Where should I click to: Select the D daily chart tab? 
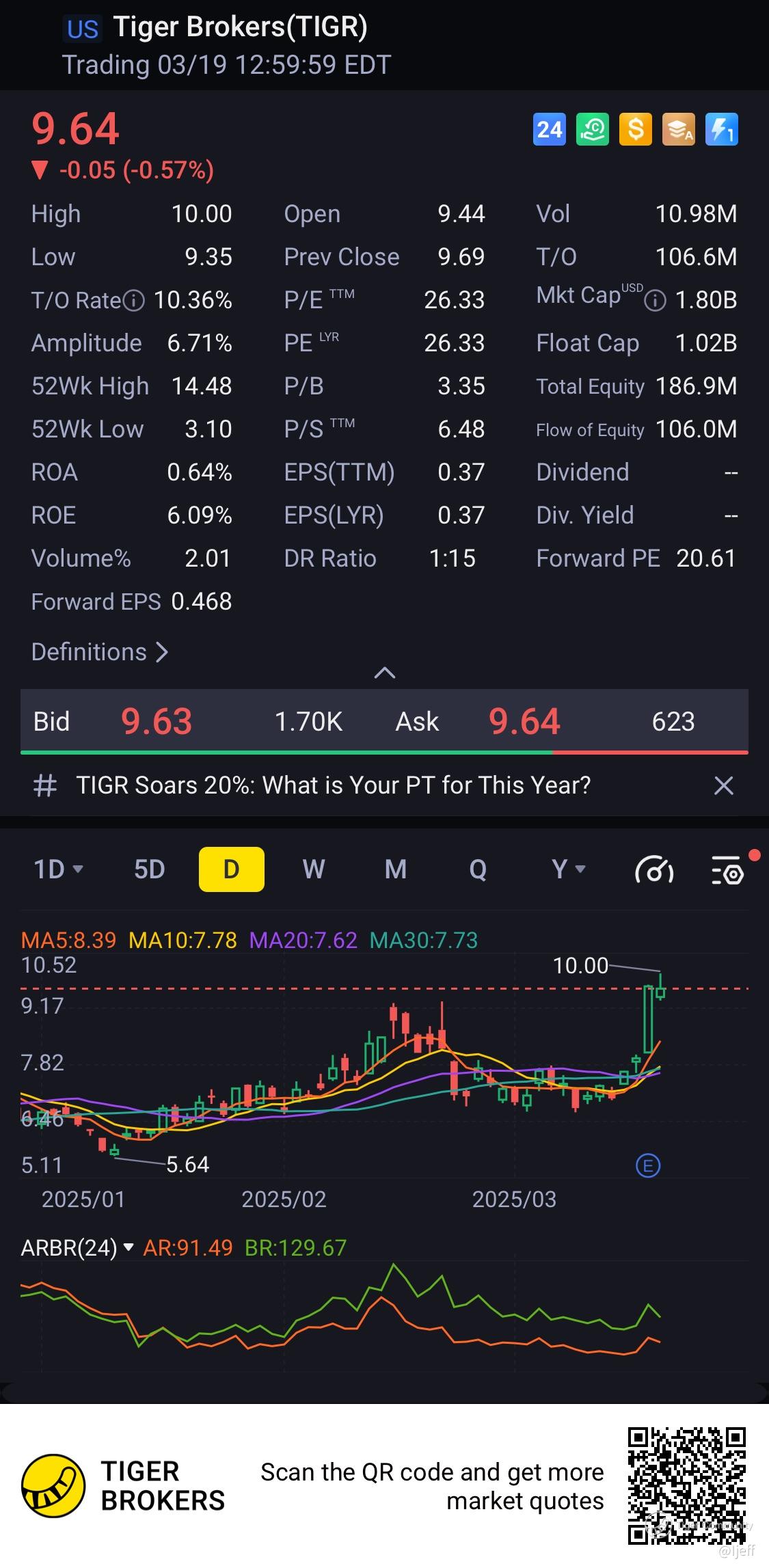[232, 869]
